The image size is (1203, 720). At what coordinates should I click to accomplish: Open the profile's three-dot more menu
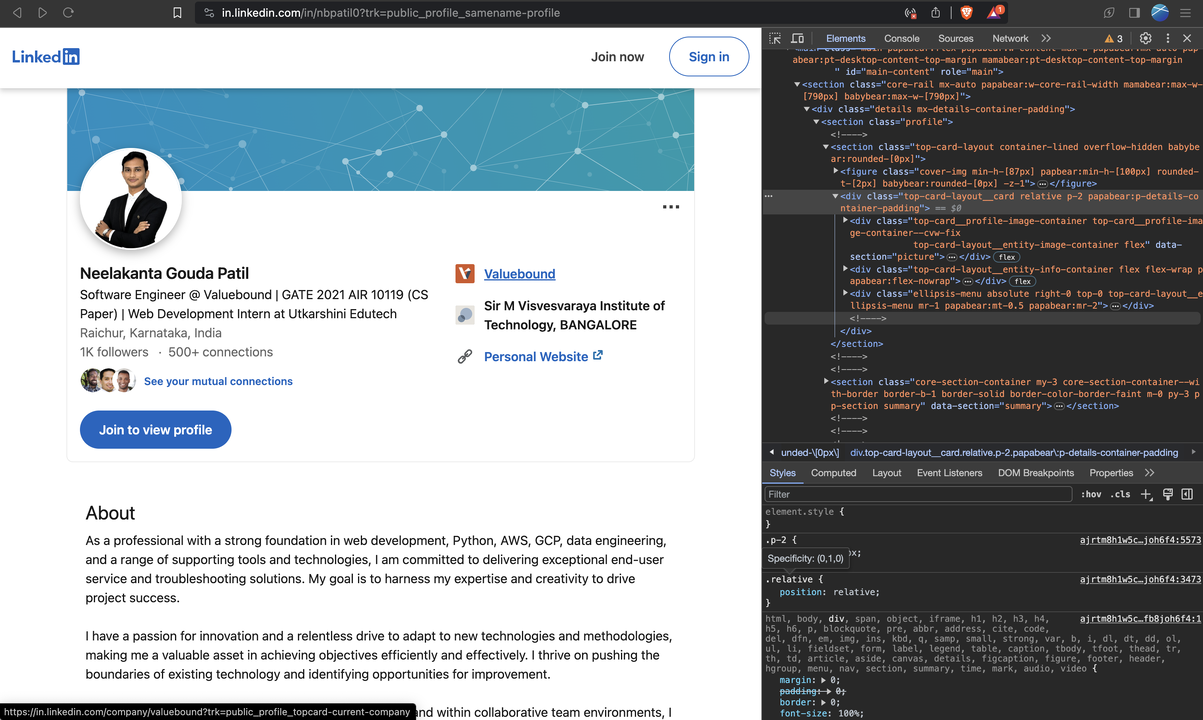click(x=671, y=207)
